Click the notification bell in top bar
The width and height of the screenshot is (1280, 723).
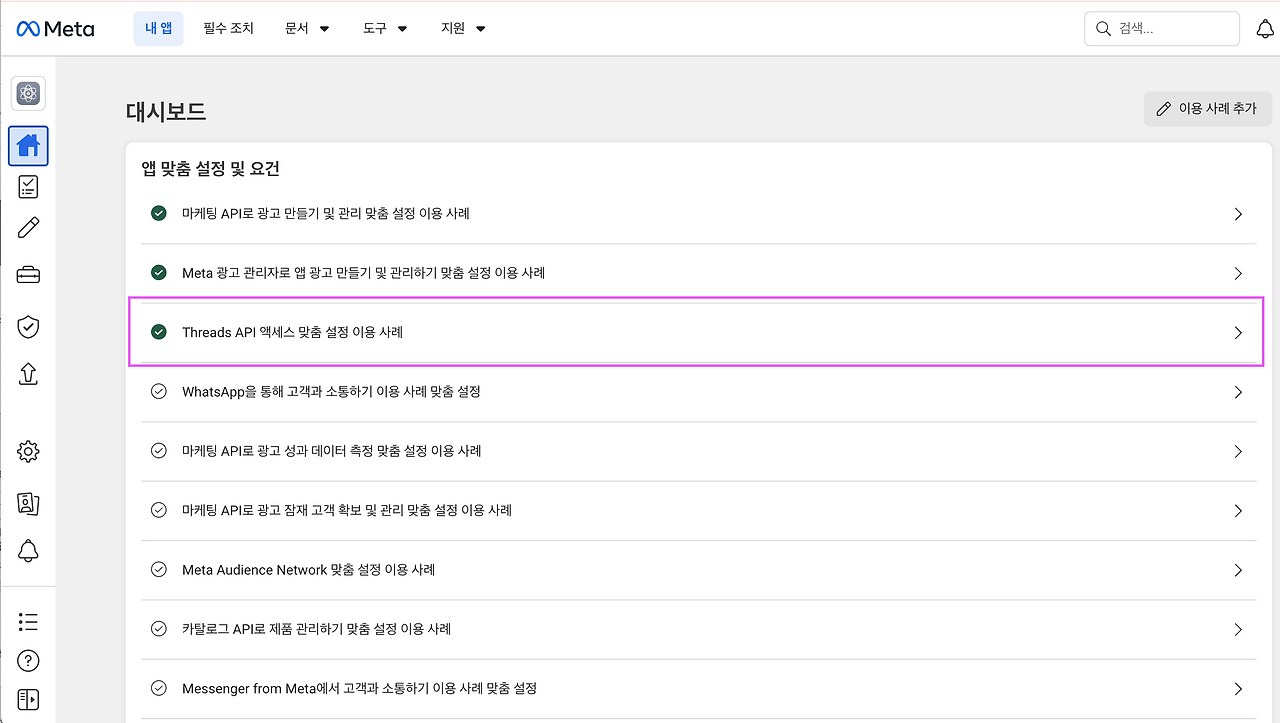click(x=1265, y=29)
